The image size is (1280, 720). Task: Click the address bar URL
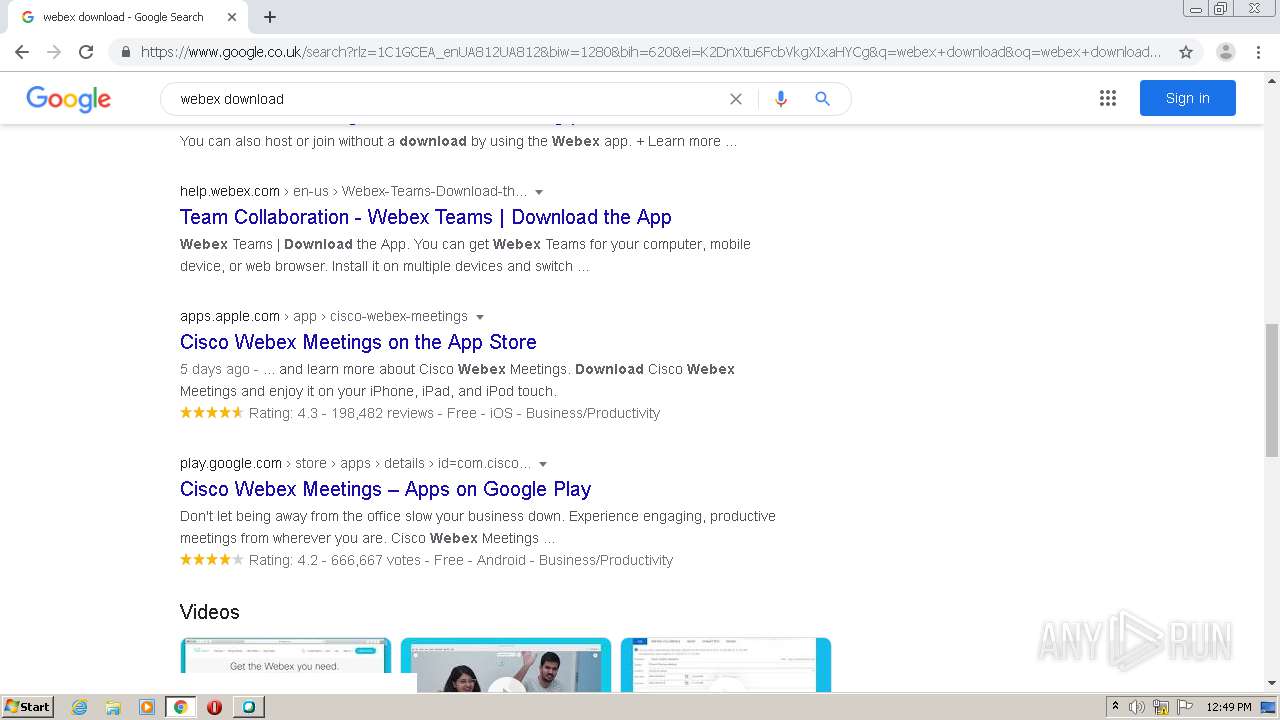coord(650,52)
